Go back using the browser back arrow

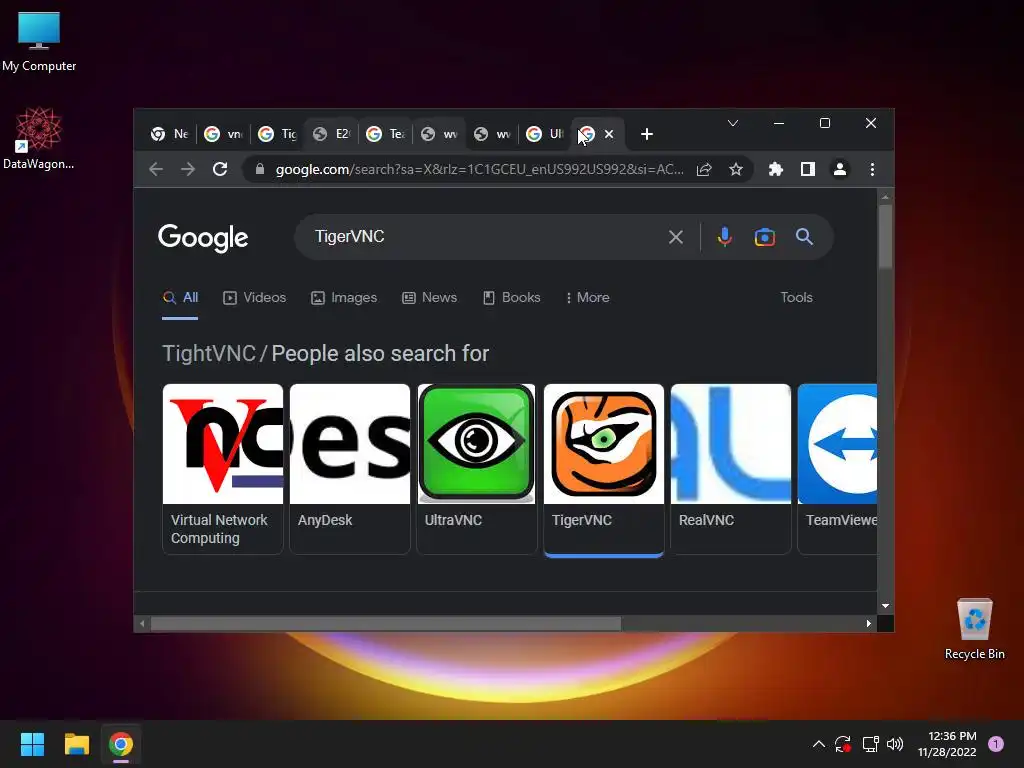pyautogui.click(x=155, y=169)
